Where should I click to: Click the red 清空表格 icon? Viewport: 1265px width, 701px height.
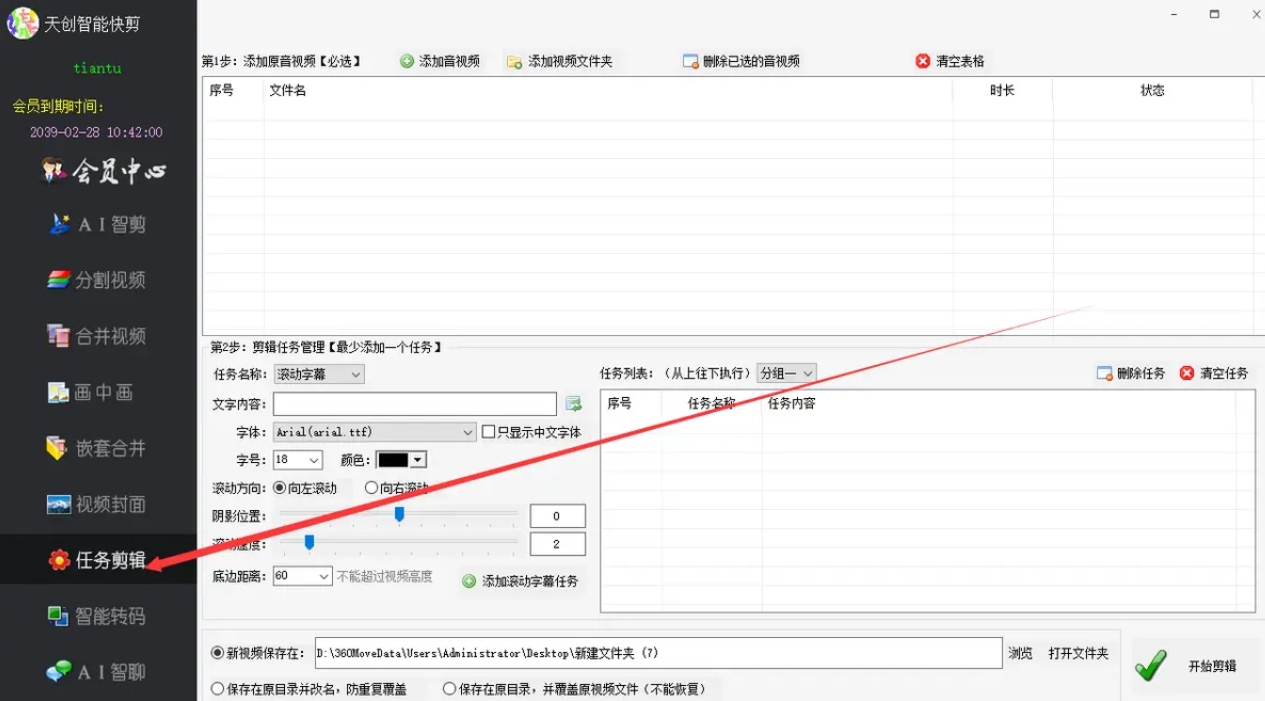pyautogui.click(x=923, y=61)
